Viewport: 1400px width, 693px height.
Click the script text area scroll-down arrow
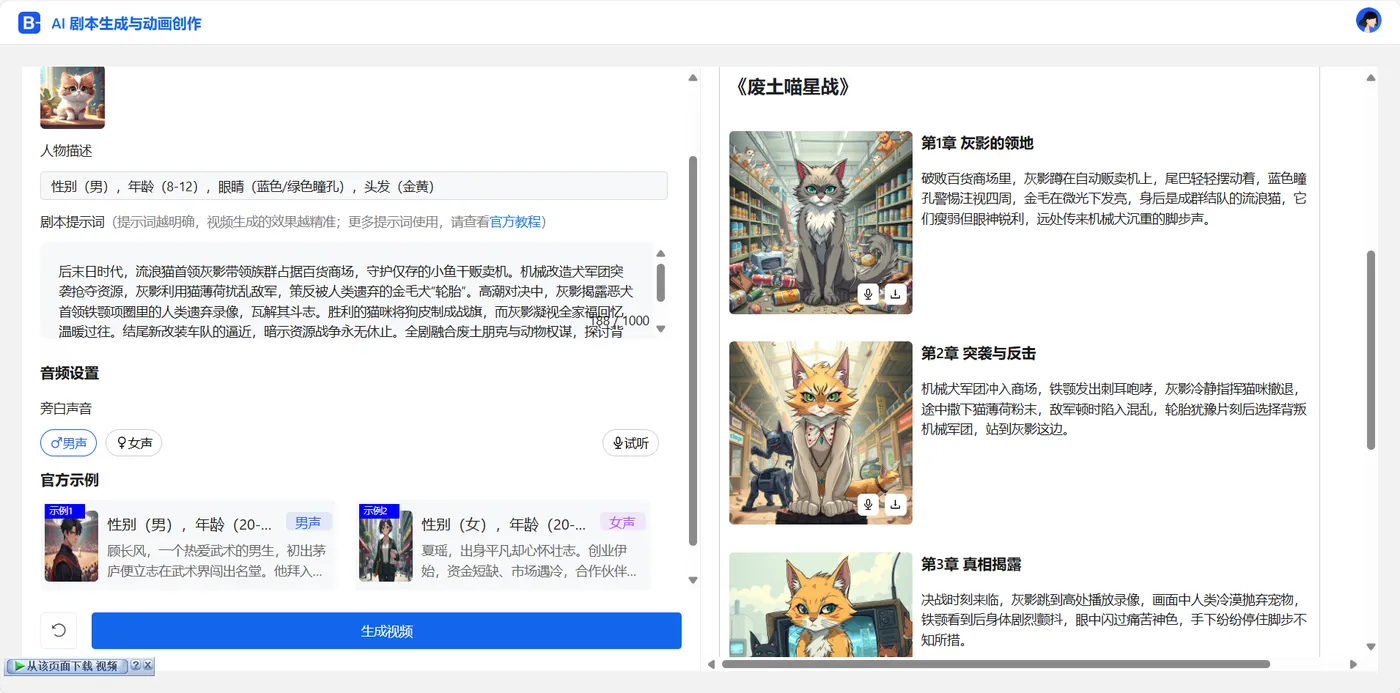[660, 329]
